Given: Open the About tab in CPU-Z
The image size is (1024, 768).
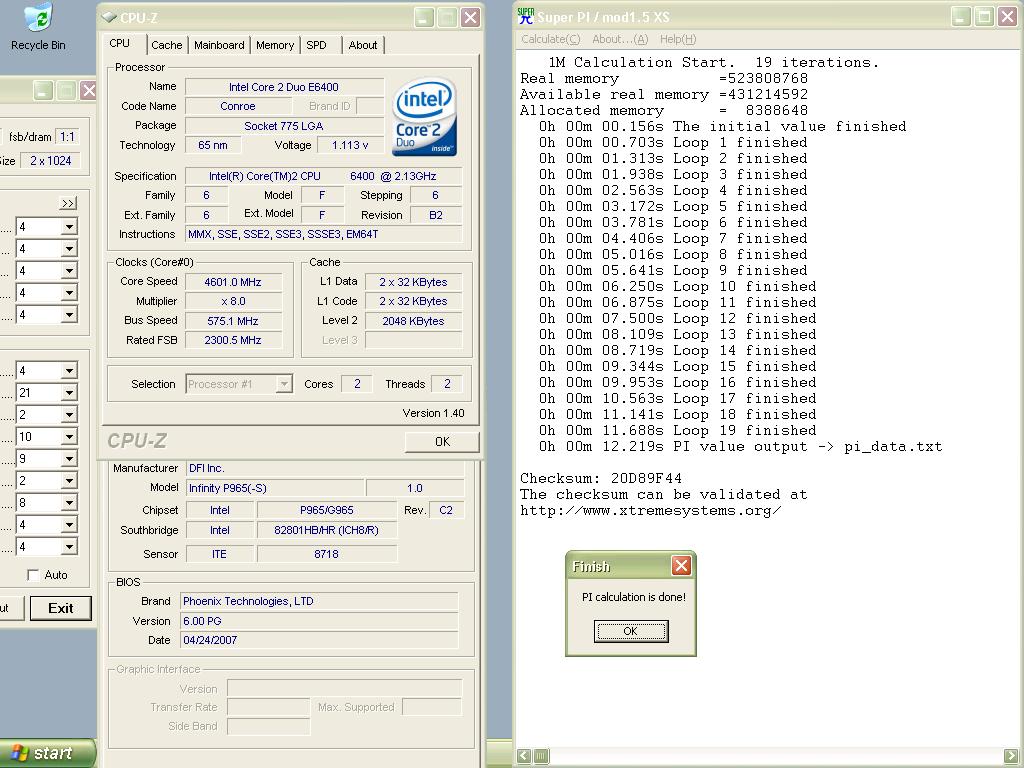Looking at the screenshot, I should (x=362, y=45).
